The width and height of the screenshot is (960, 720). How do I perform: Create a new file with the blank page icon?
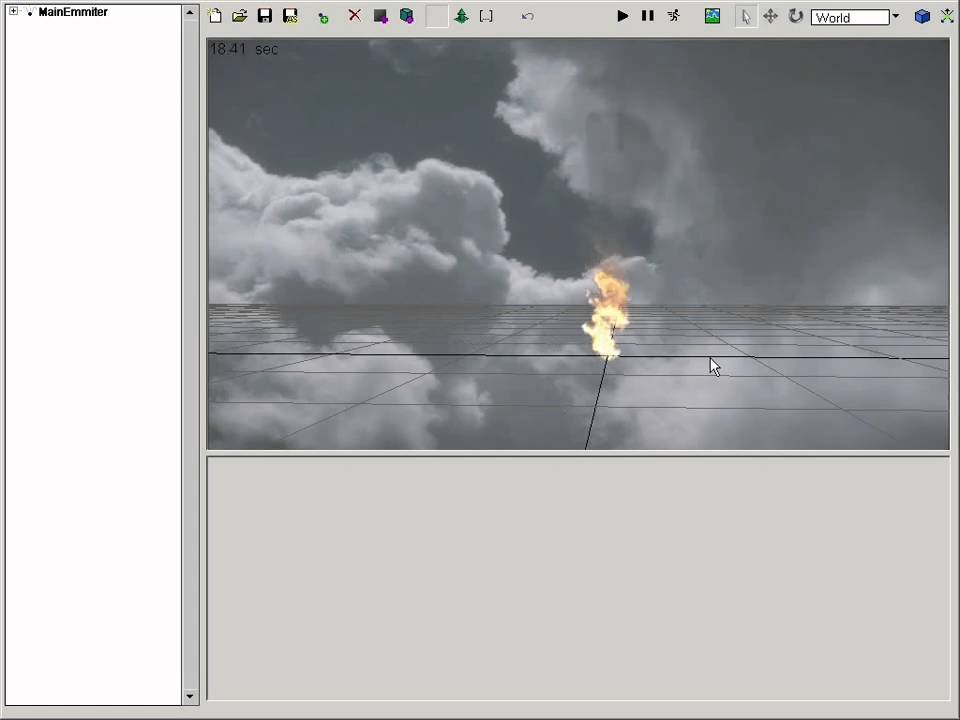click(215, 16)
